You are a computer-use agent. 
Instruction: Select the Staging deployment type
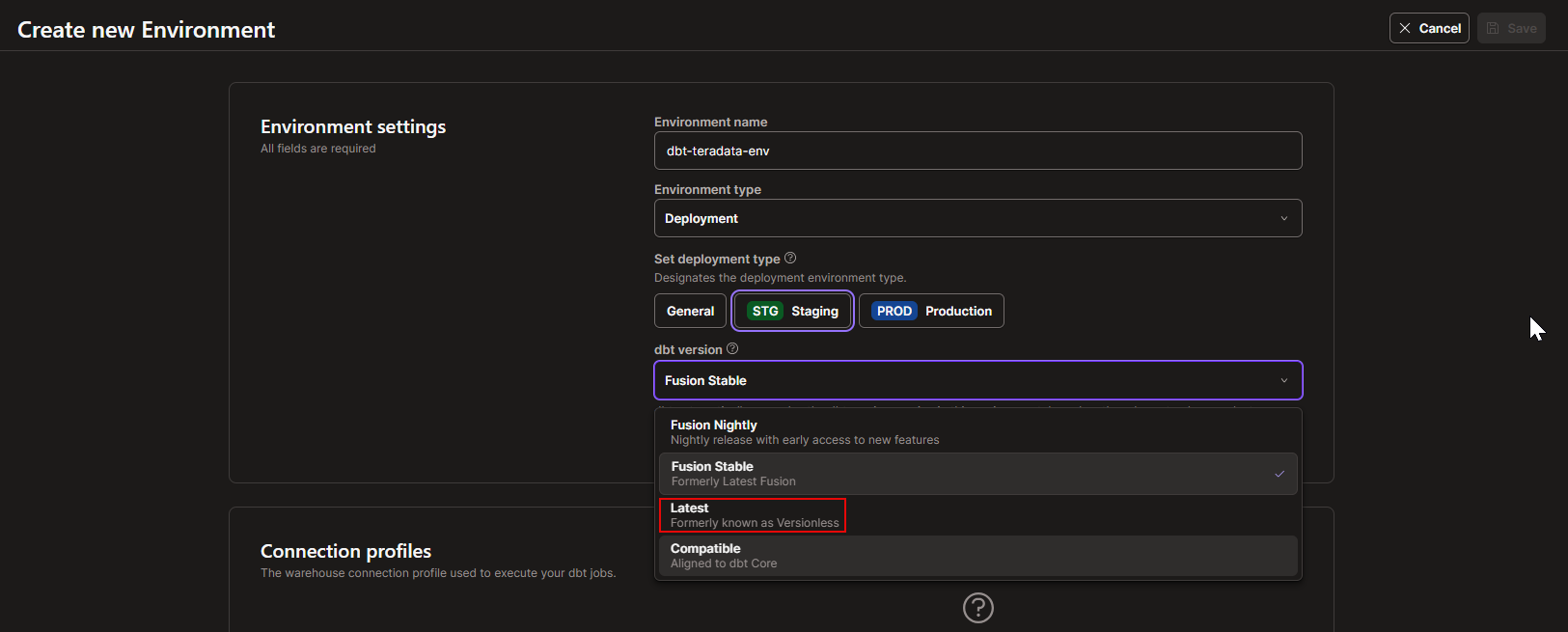792,311
